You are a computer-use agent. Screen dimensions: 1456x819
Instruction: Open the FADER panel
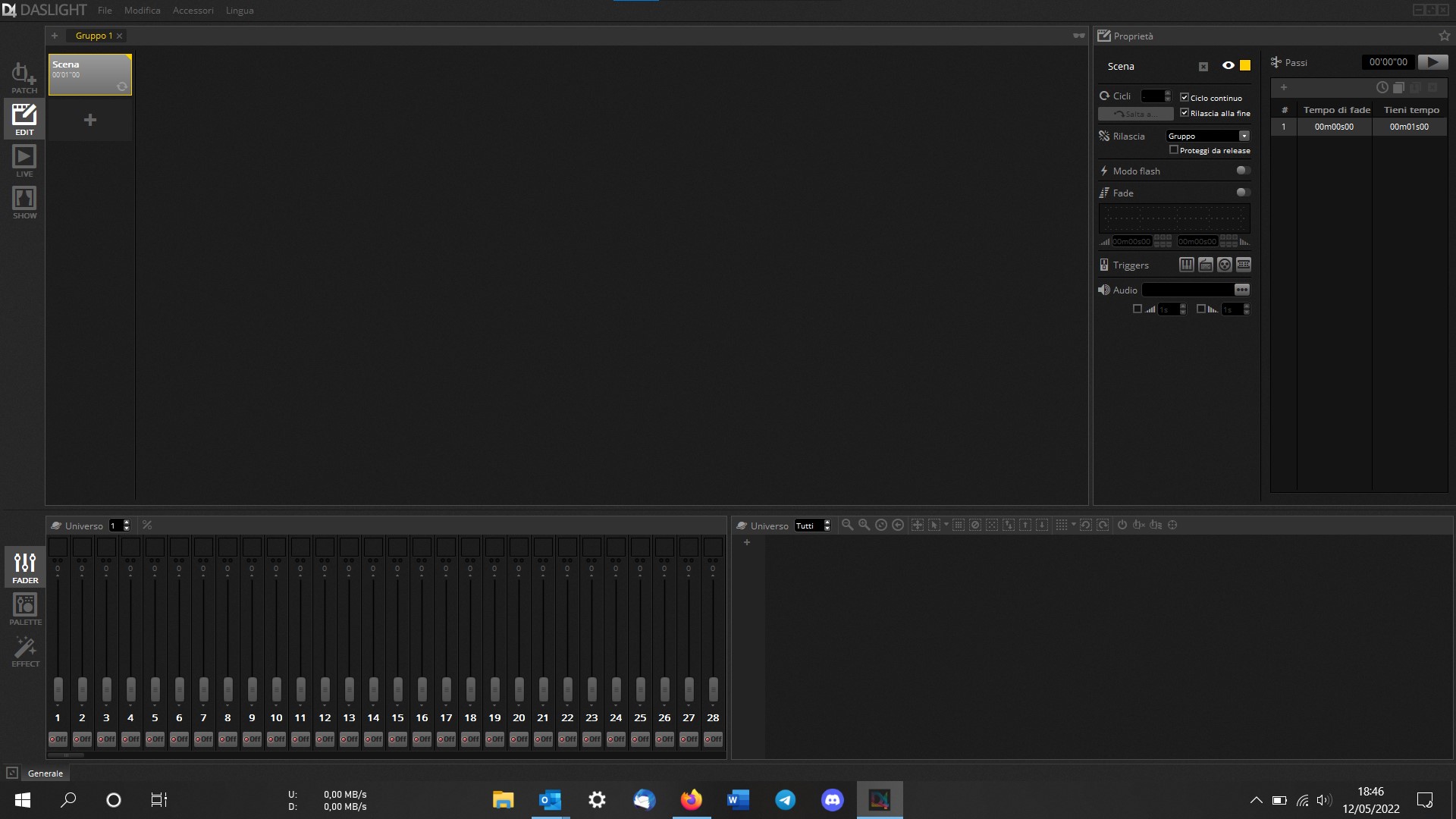pyautogui.click(x=25, y=567)
